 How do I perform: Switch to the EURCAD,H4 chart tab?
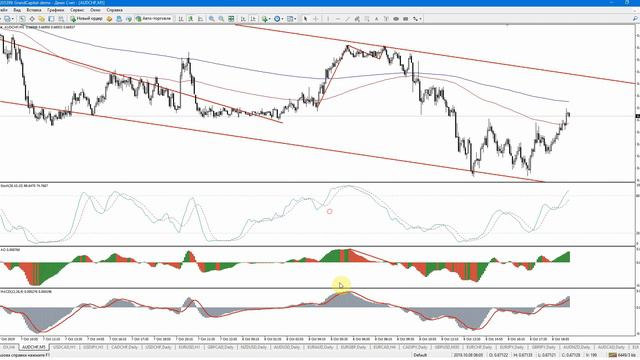click(384, 347)
